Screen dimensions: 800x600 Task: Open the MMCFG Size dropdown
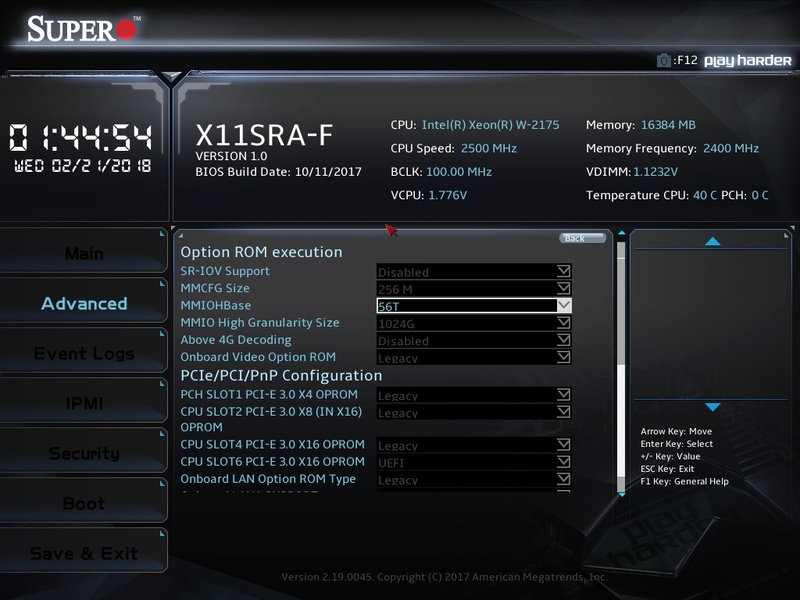[474, 289]
